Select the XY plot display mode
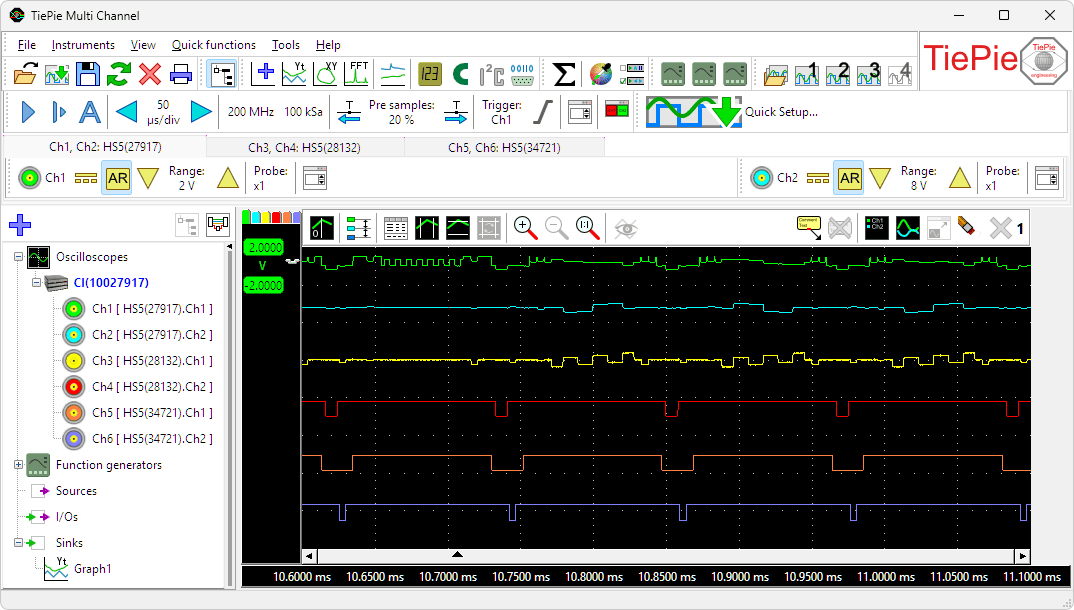This screenshot has height=610, width=1074. [326, 73]
